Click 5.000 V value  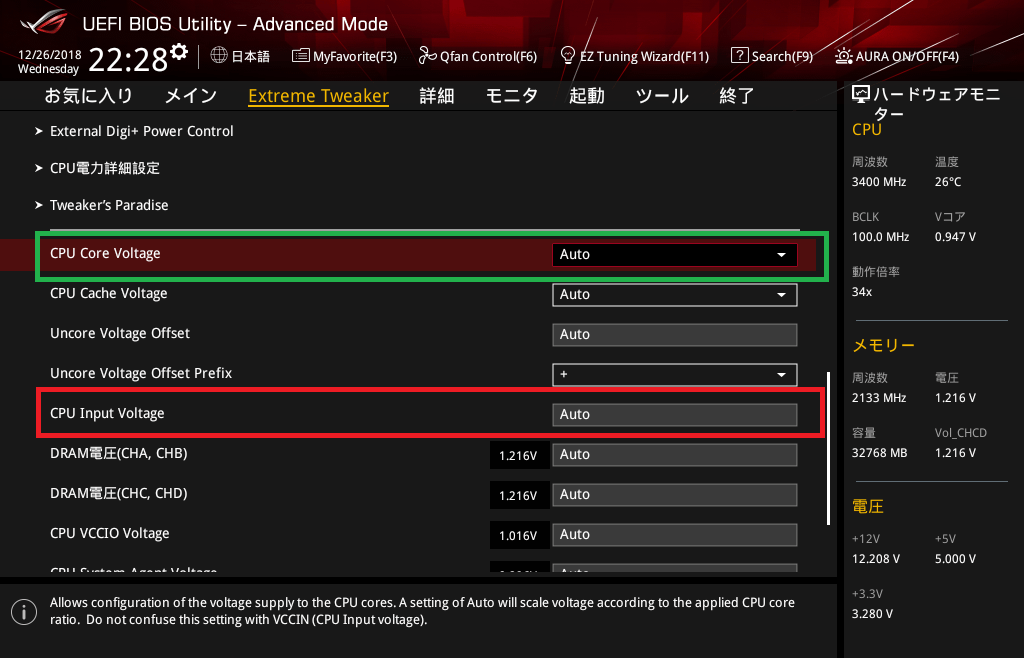[x=955, y=559]
